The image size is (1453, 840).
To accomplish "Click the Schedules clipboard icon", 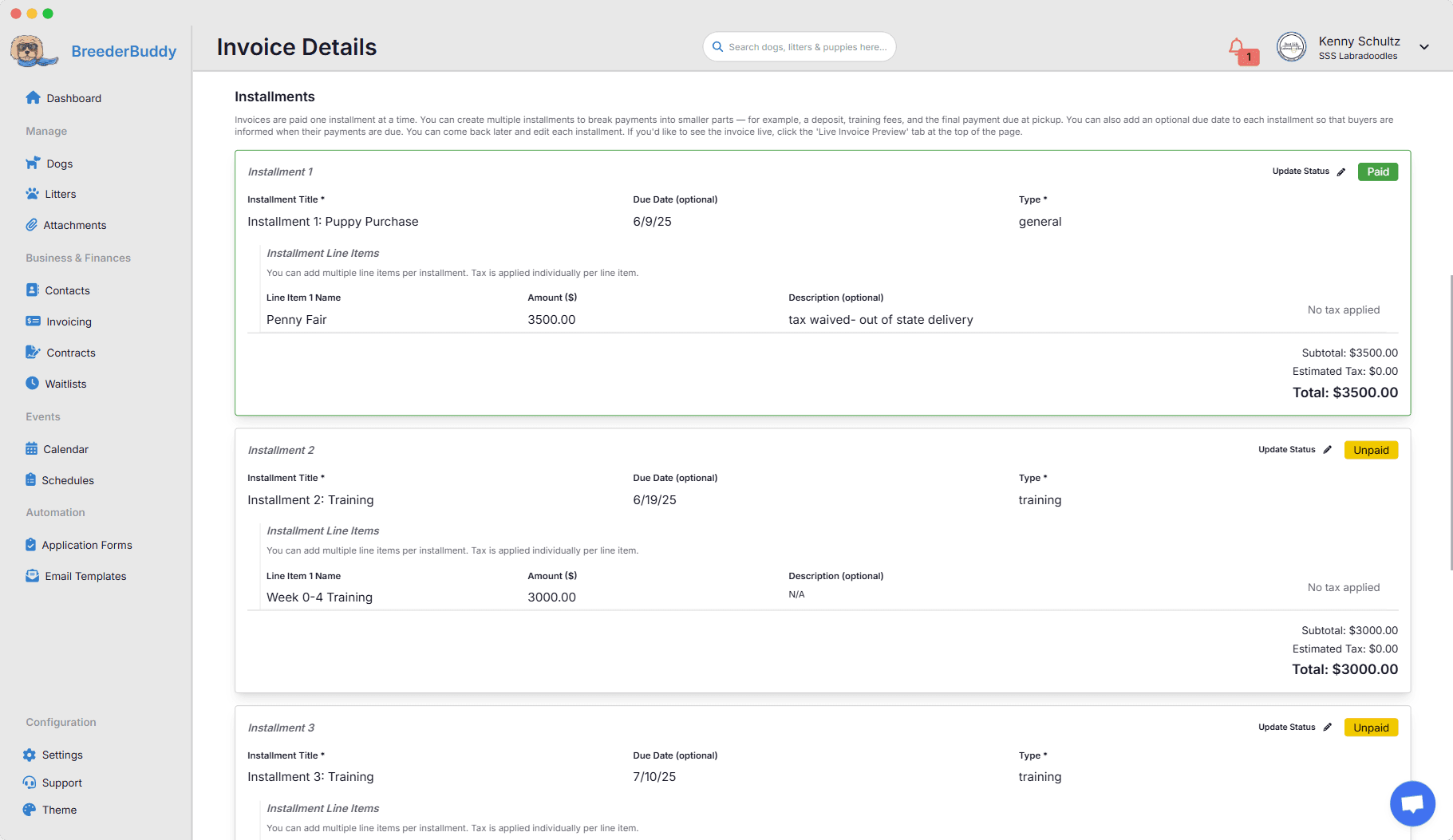I will (x=30, y=479).
